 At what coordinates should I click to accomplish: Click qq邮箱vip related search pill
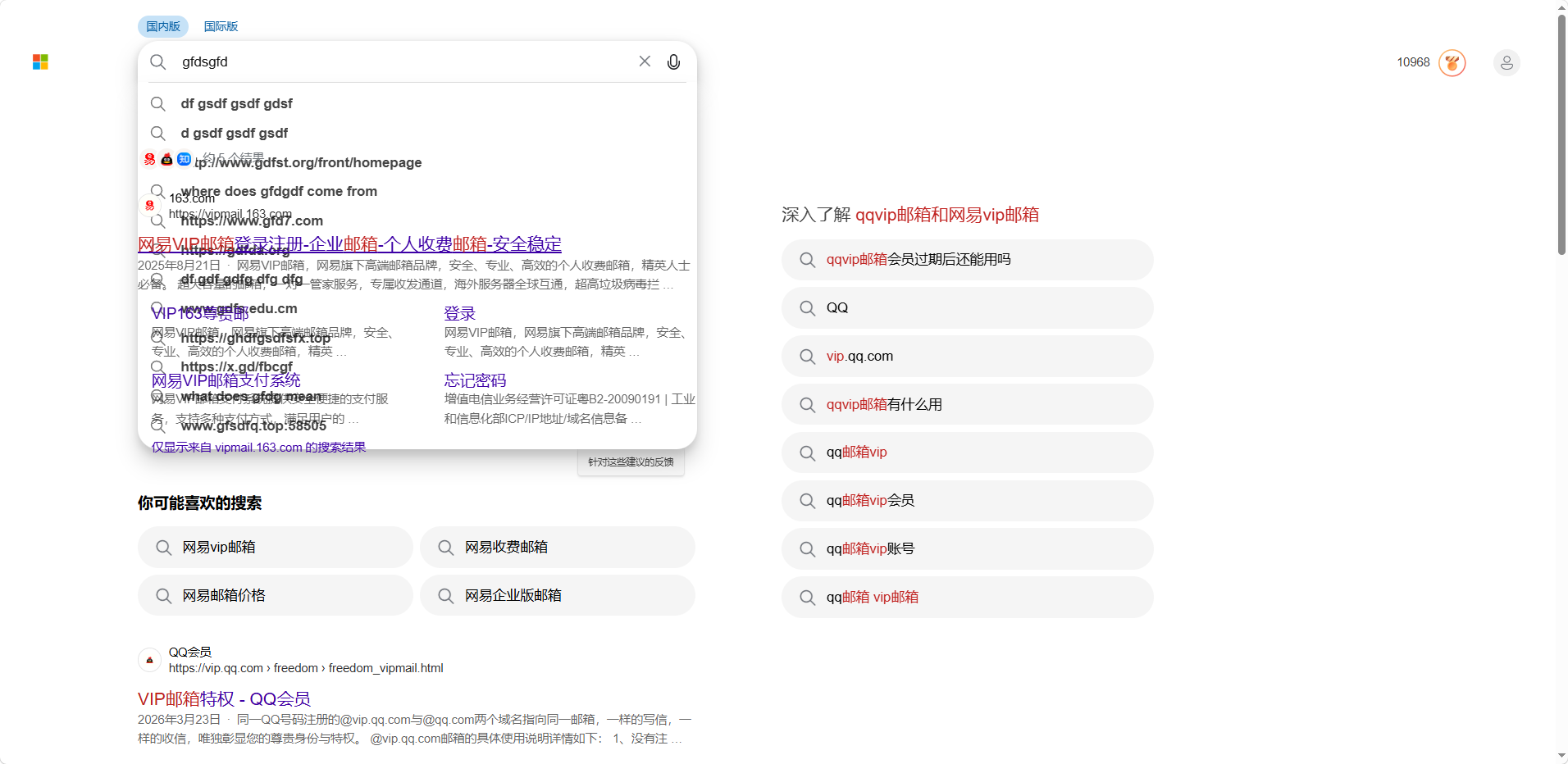[x=968, y=452]
